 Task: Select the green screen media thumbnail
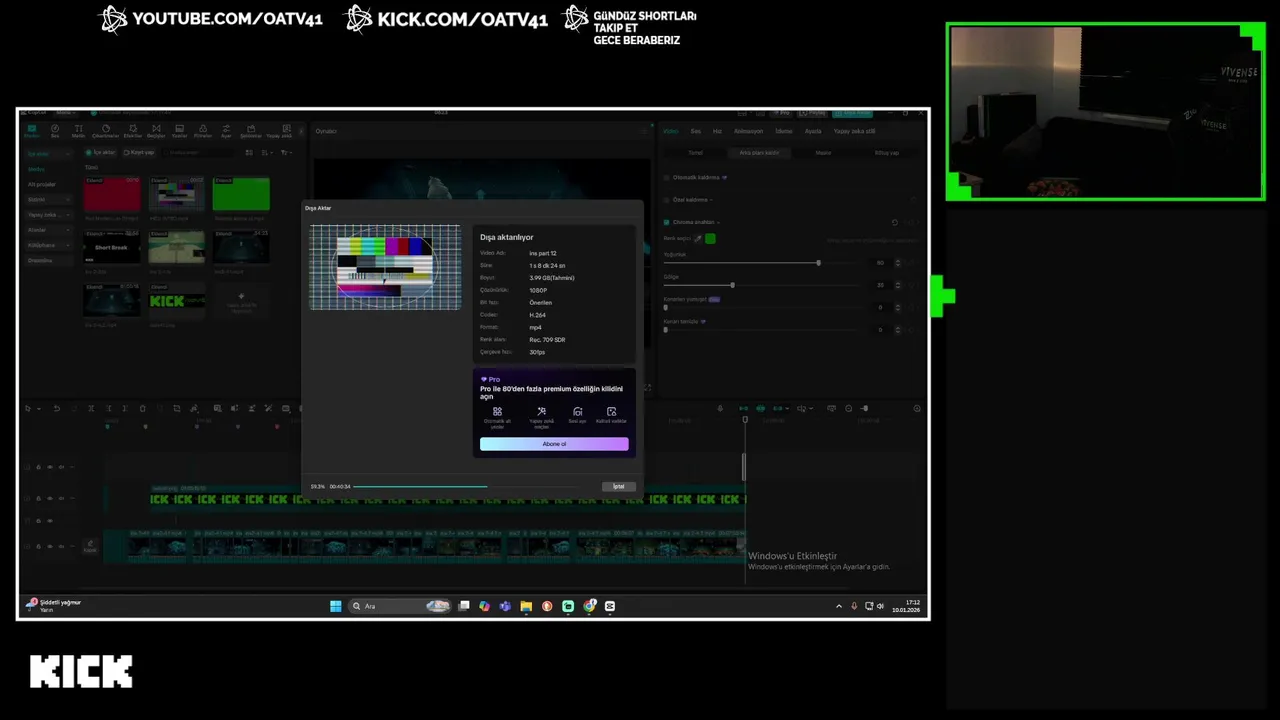(241, 194)
